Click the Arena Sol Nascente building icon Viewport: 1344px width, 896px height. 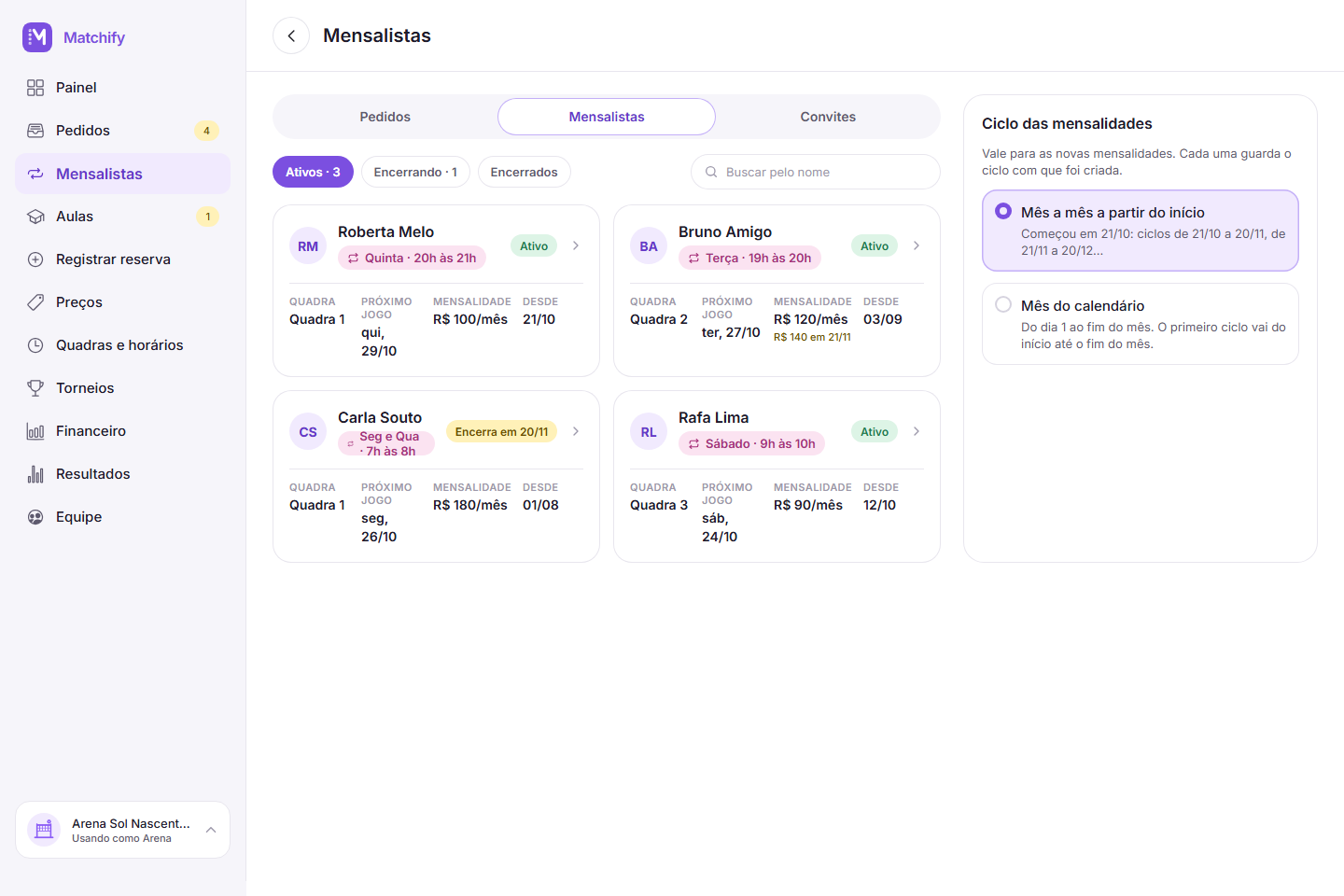coord(44,830)
